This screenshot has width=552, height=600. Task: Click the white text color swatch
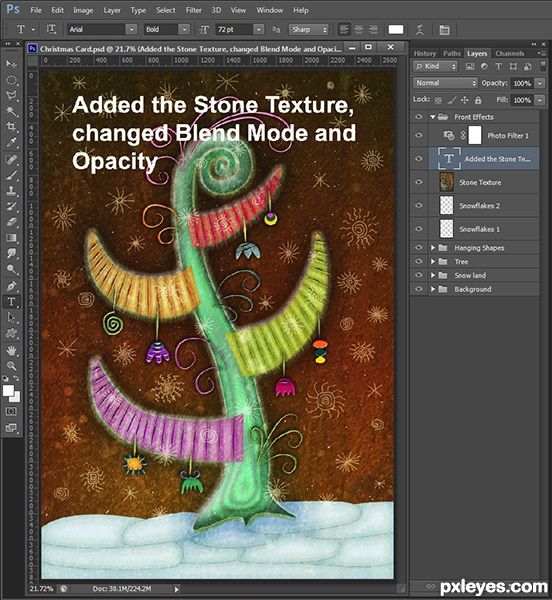point(396,29)
